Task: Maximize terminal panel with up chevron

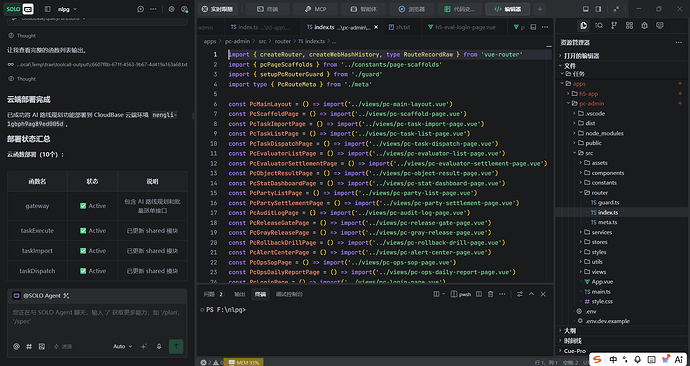Action: pyautogui.click(x=531, y=294)
